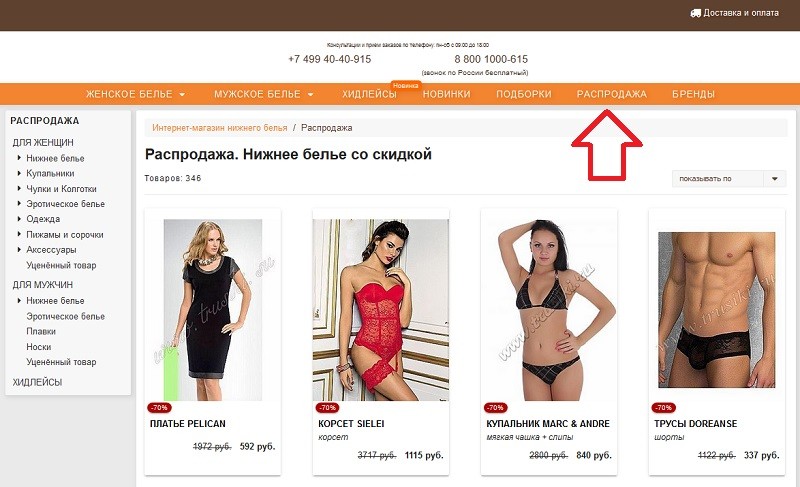Select Уценённый товар under Для женщин
Viewport: 800px width, 487px height.
(61, 265)
